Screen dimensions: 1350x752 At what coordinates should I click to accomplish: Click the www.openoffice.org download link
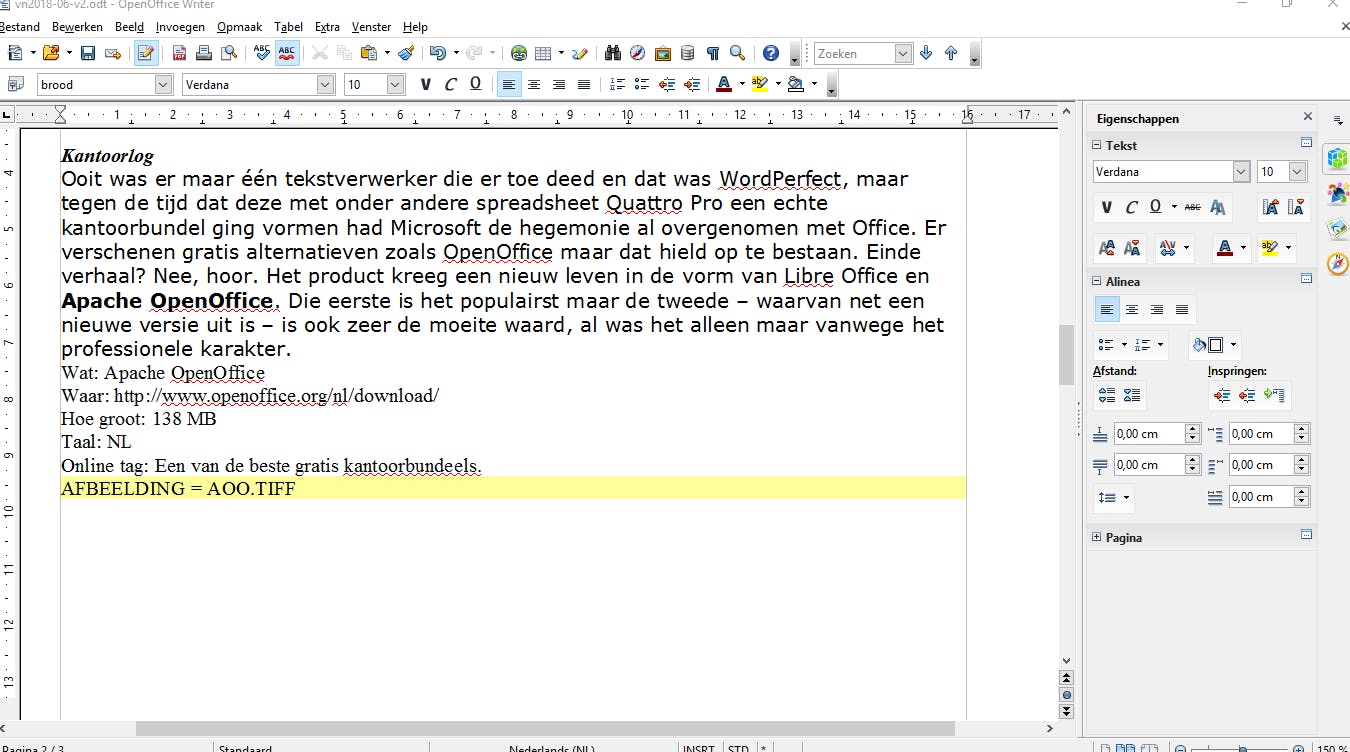coord(277,396)
